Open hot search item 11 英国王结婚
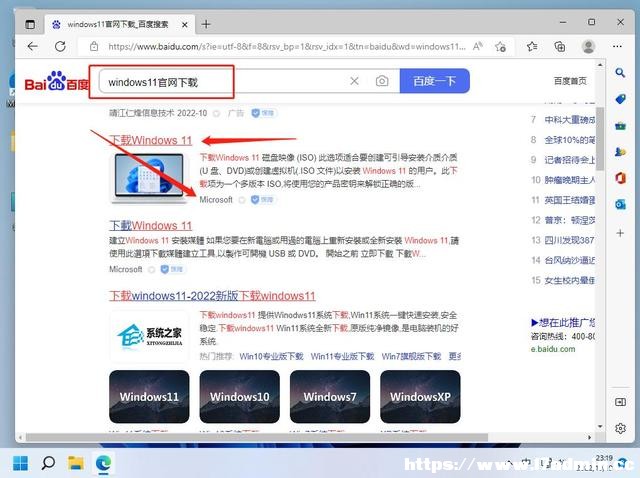Screen dimensions: 640x478 tap(569, 200)
